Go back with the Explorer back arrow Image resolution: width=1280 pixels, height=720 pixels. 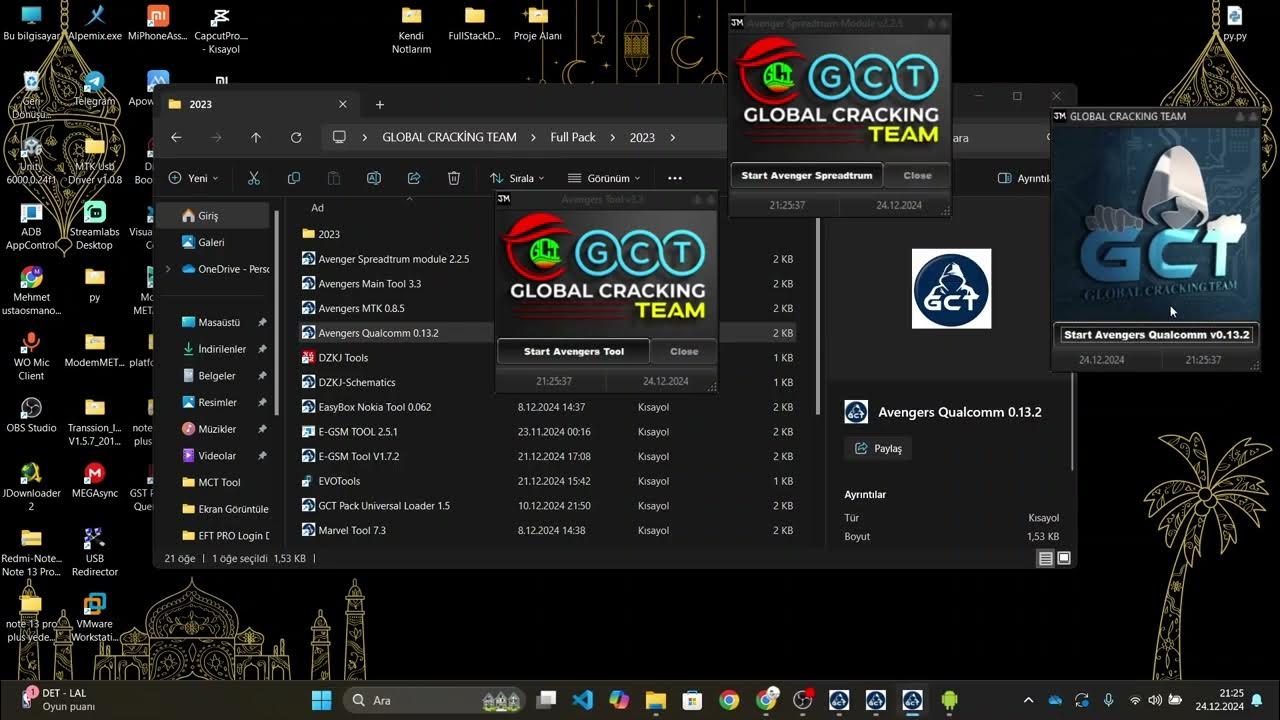click(176, 137)
